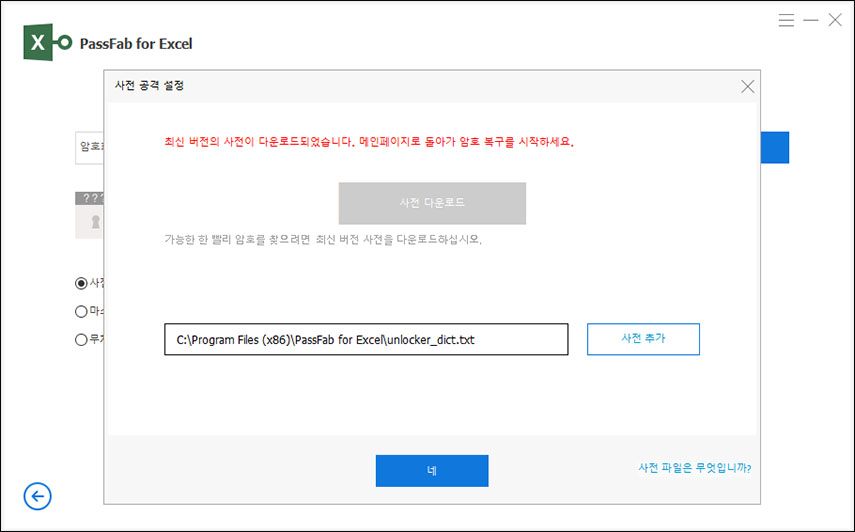Image resolution: width=855 pixels, height=532 pixels.
Task: Click the PassFab for Excel logo icon
Action: [x=47, y=42]
